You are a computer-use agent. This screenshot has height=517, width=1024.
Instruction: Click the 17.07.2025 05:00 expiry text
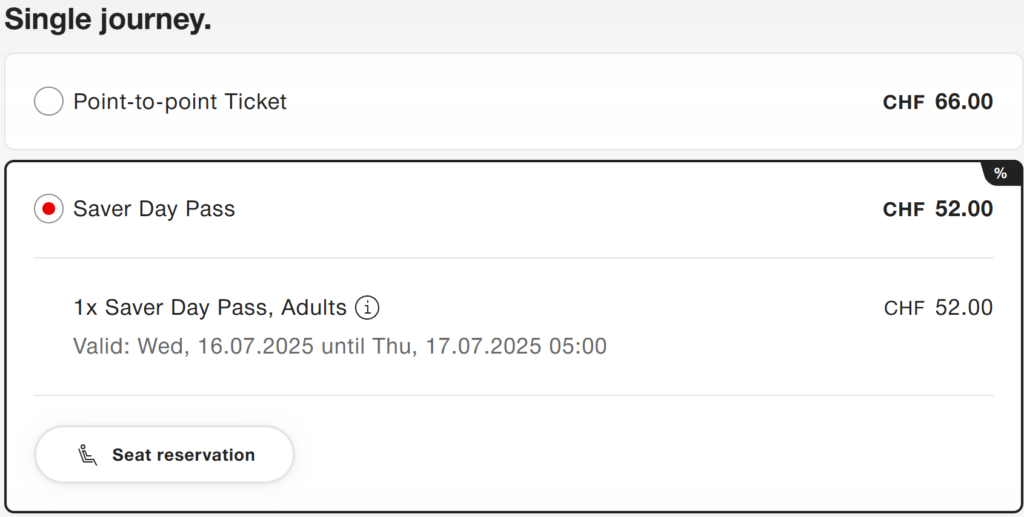(x=516, y=346)
